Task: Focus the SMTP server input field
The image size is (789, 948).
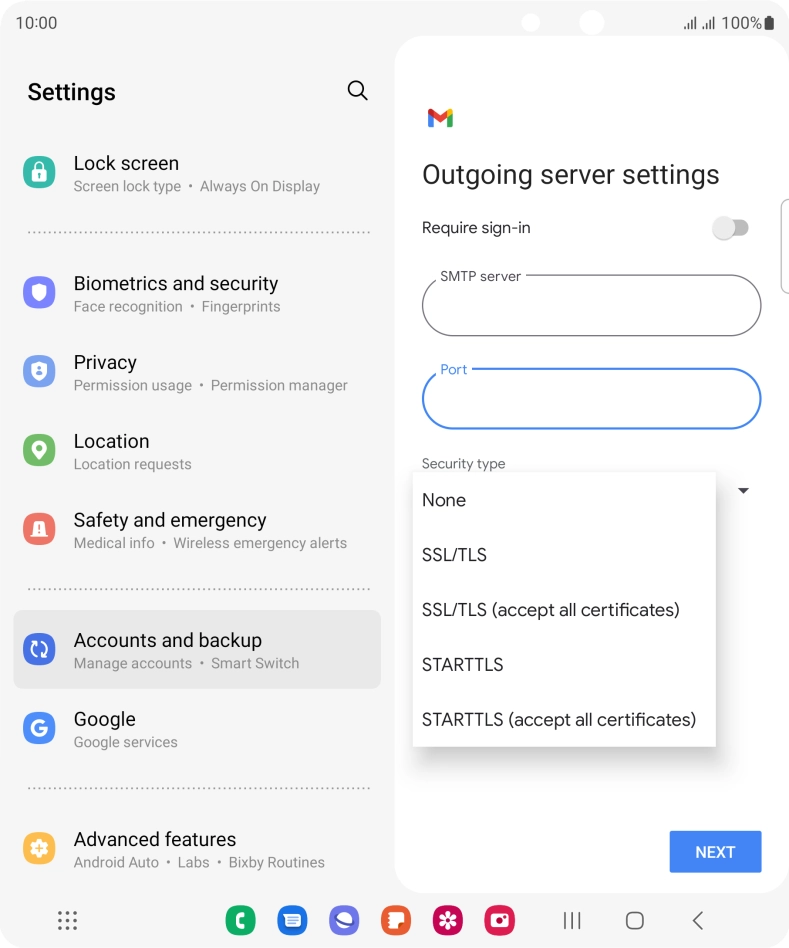Action: point(591,308)
